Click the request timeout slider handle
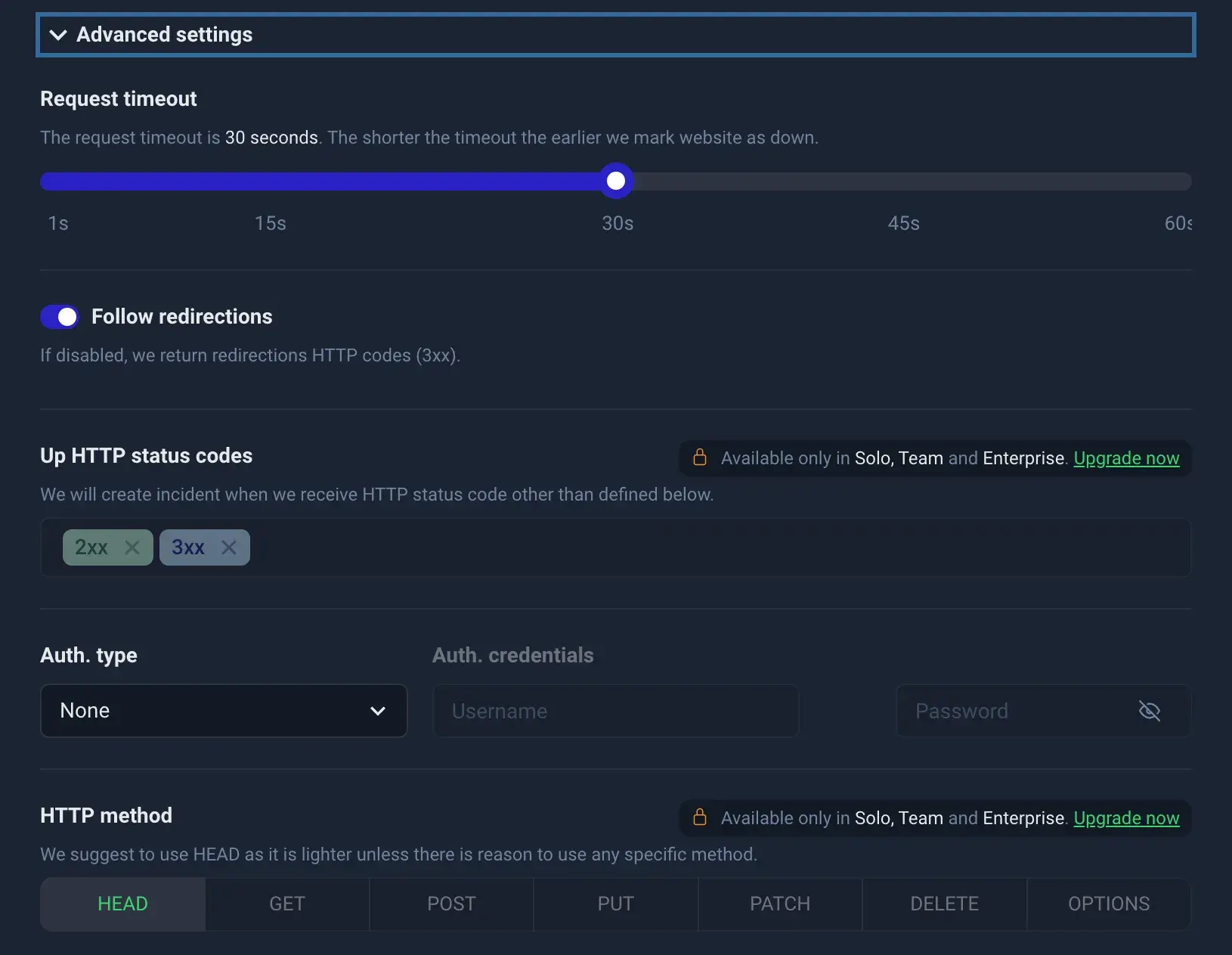The width and height of the screenshot is (1232, 955). (x=616, y=181)
